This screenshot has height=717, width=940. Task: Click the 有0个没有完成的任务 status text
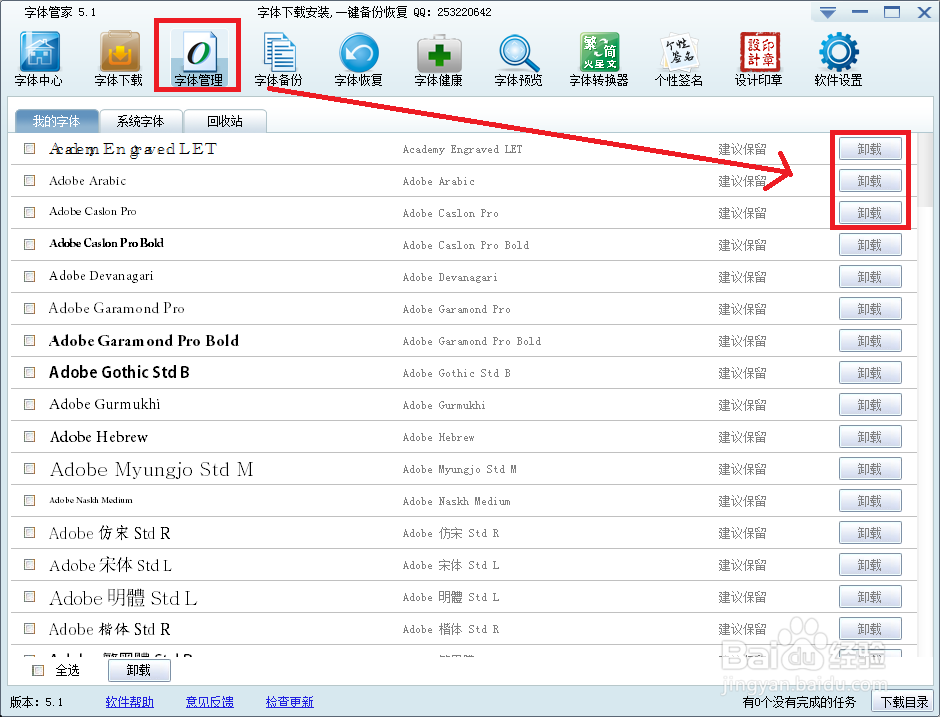(799, 702)
